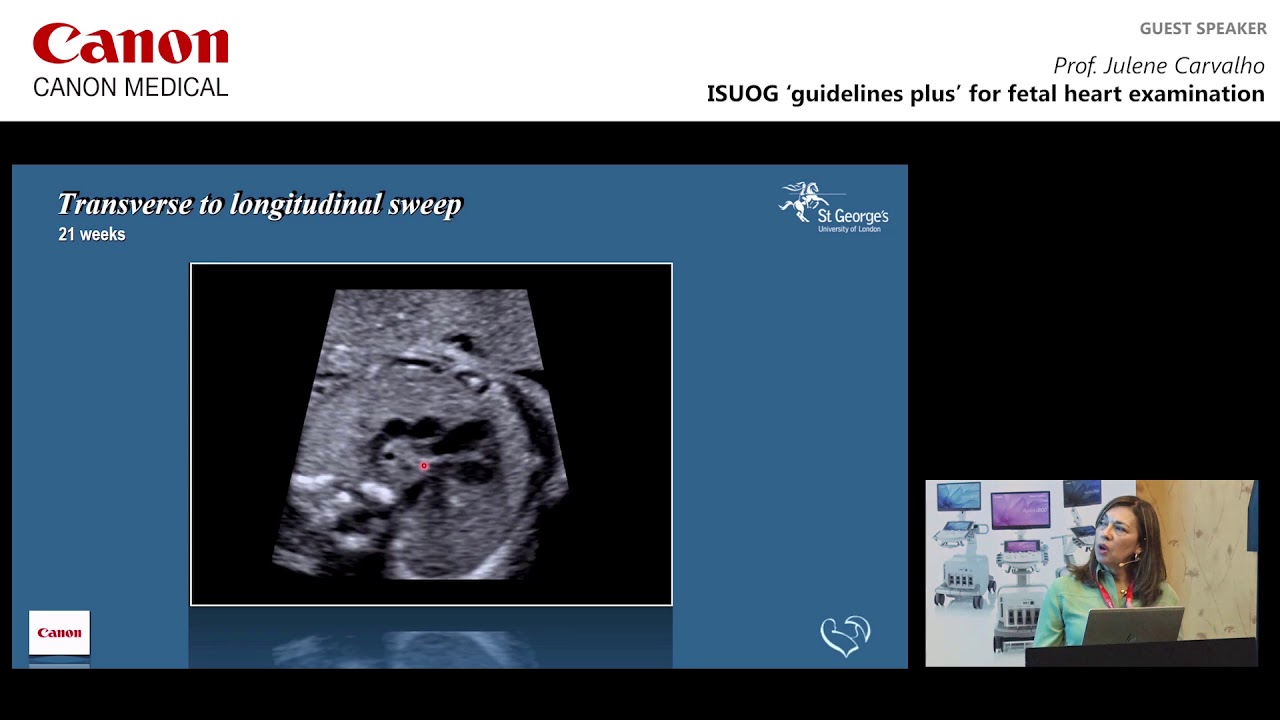Click the fetal ultrasound image

431,434
